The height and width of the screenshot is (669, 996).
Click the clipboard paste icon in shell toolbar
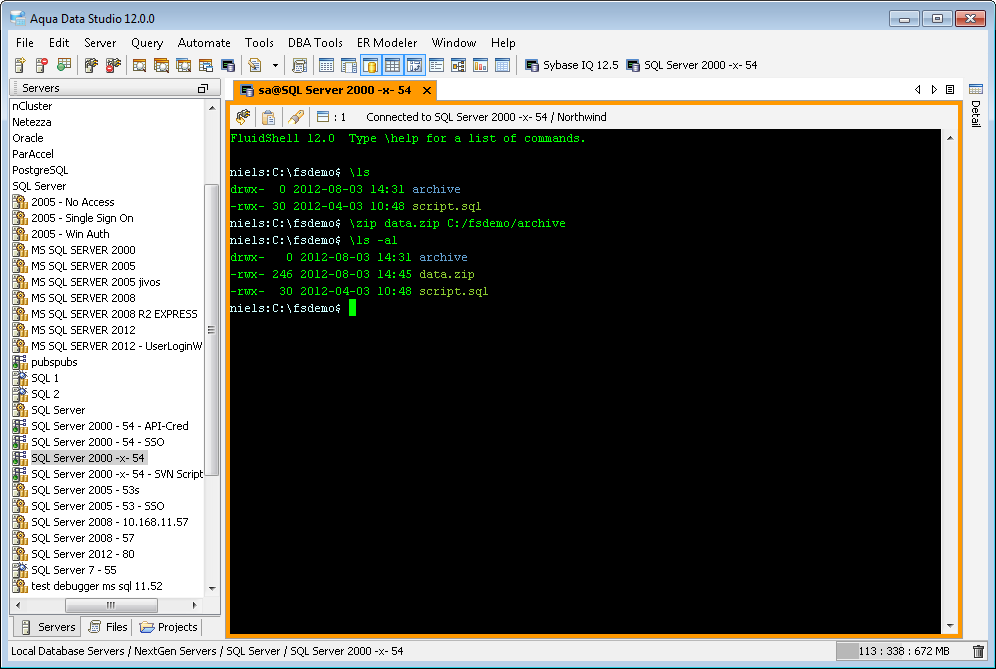[x=269, y=117]
